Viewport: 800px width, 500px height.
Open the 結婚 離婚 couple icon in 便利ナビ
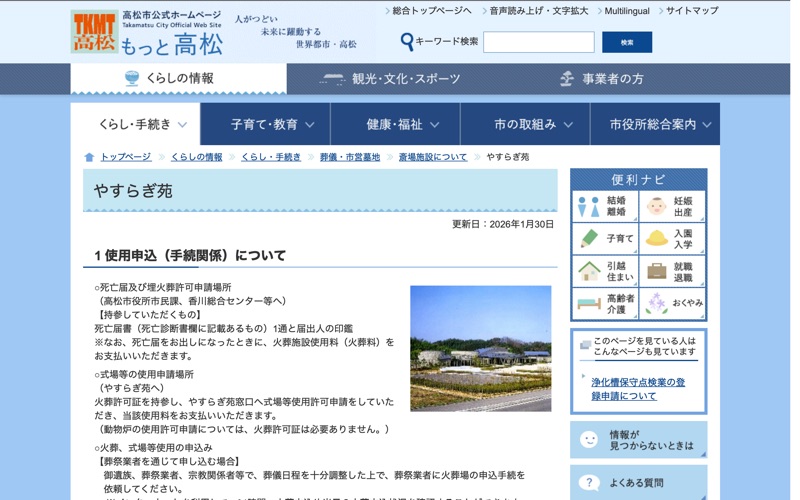point(588,206)
